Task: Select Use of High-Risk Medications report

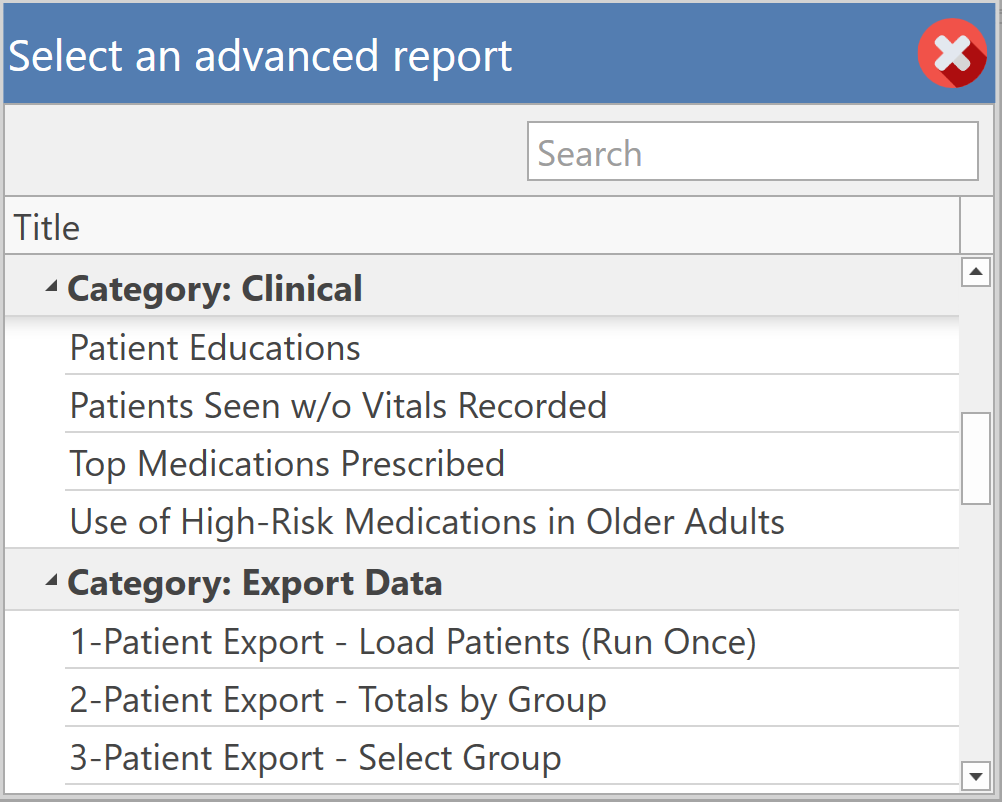Action: [427, 522]
